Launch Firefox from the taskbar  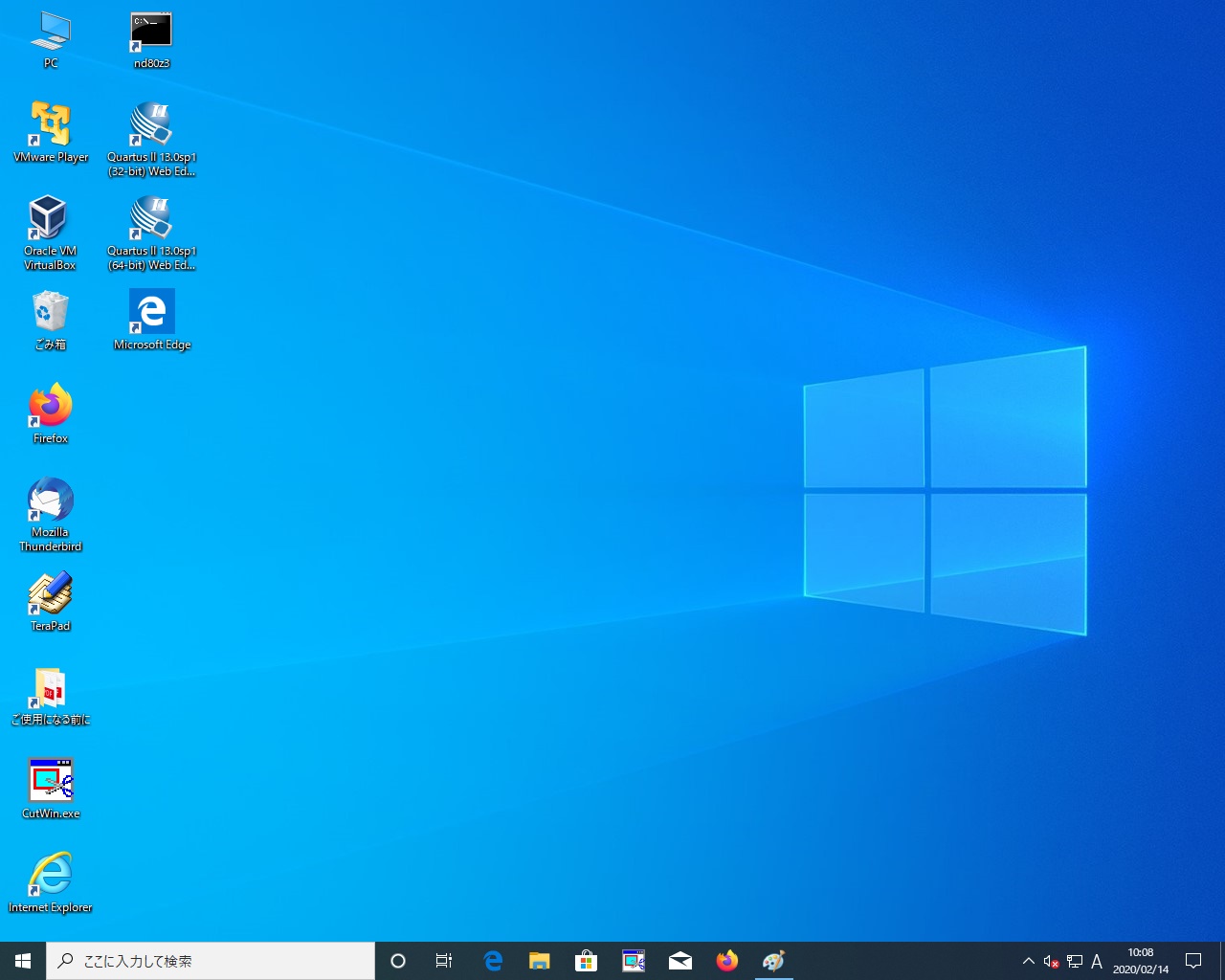tap(727, 961)
